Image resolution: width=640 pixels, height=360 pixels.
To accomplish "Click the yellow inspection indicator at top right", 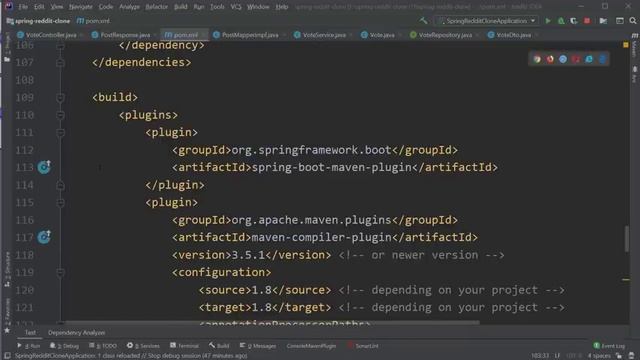I will tap(626, 44).
